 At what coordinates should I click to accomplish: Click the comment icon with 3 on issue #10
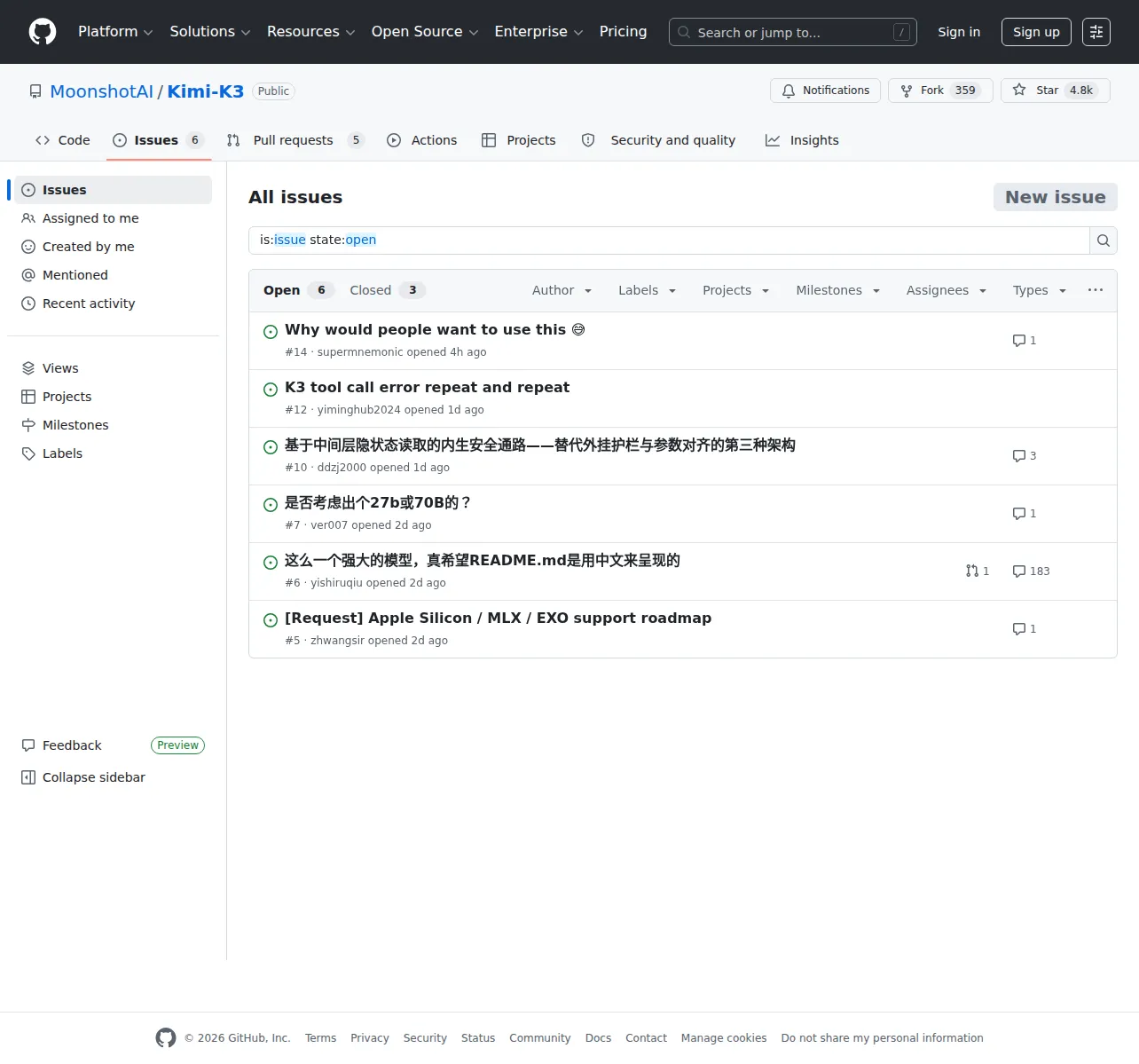coord(1019,456)
